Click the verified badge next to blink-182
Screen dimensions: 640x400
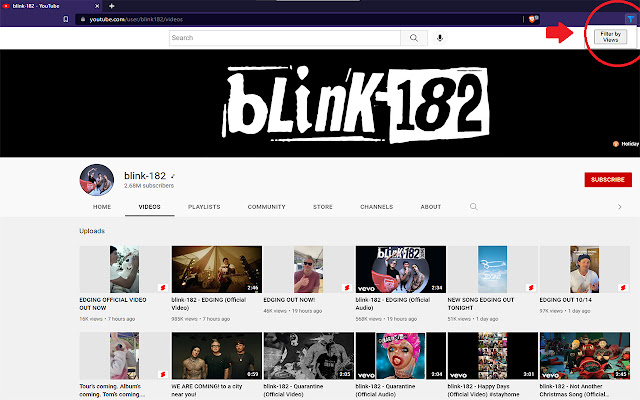(173, 176)
